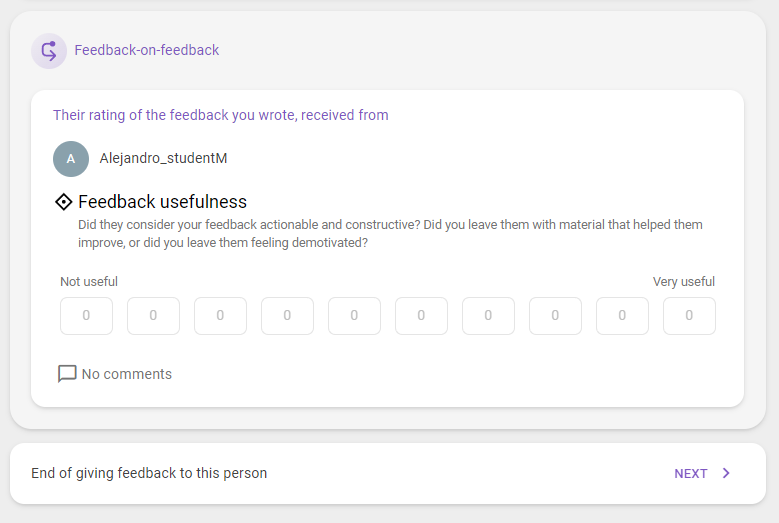Open the Feedback-on-feedback heading link
The width and height of the screenshot is (779, 523).
coord(147,50)
